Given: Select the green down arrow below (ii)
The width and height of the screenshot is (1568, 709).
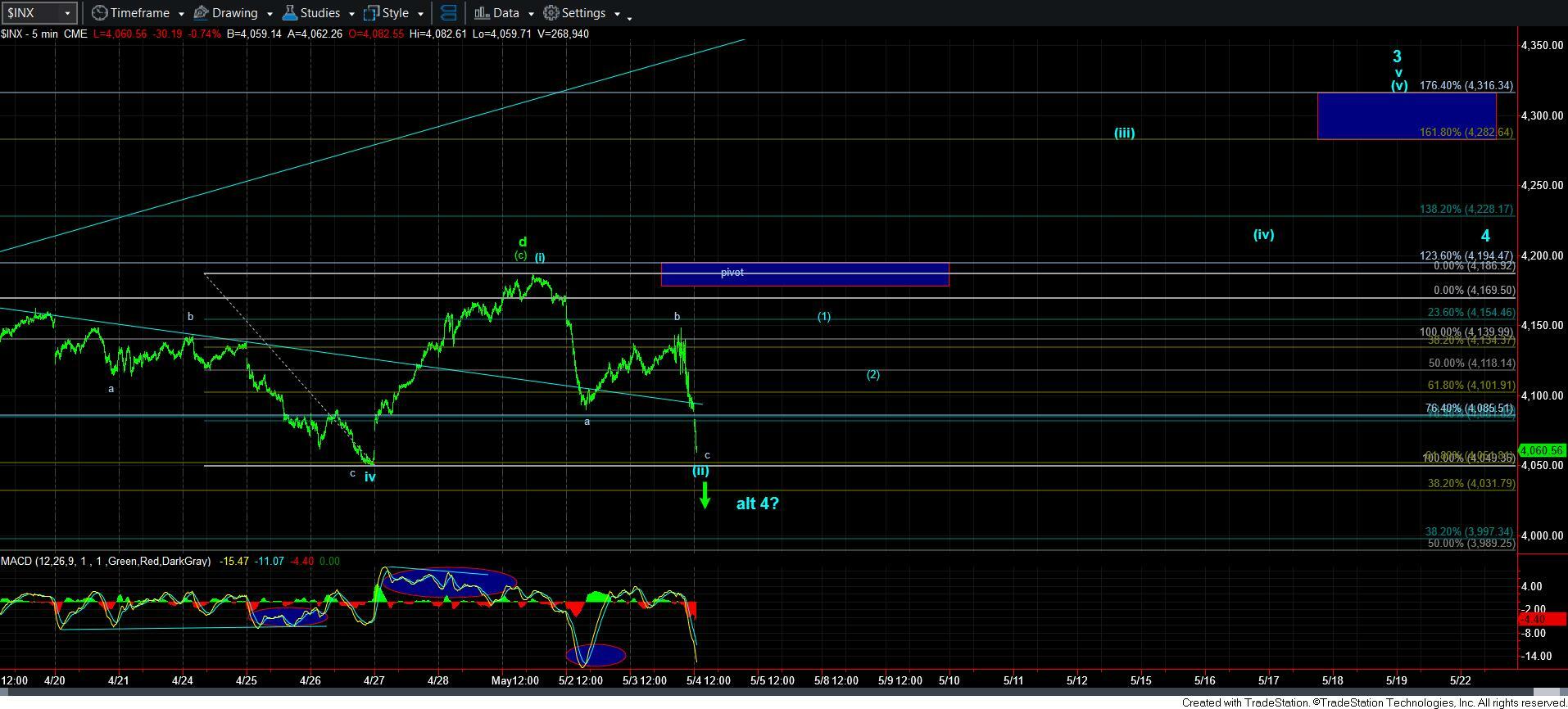Looking at the screenshot, I should click(705, 494).
